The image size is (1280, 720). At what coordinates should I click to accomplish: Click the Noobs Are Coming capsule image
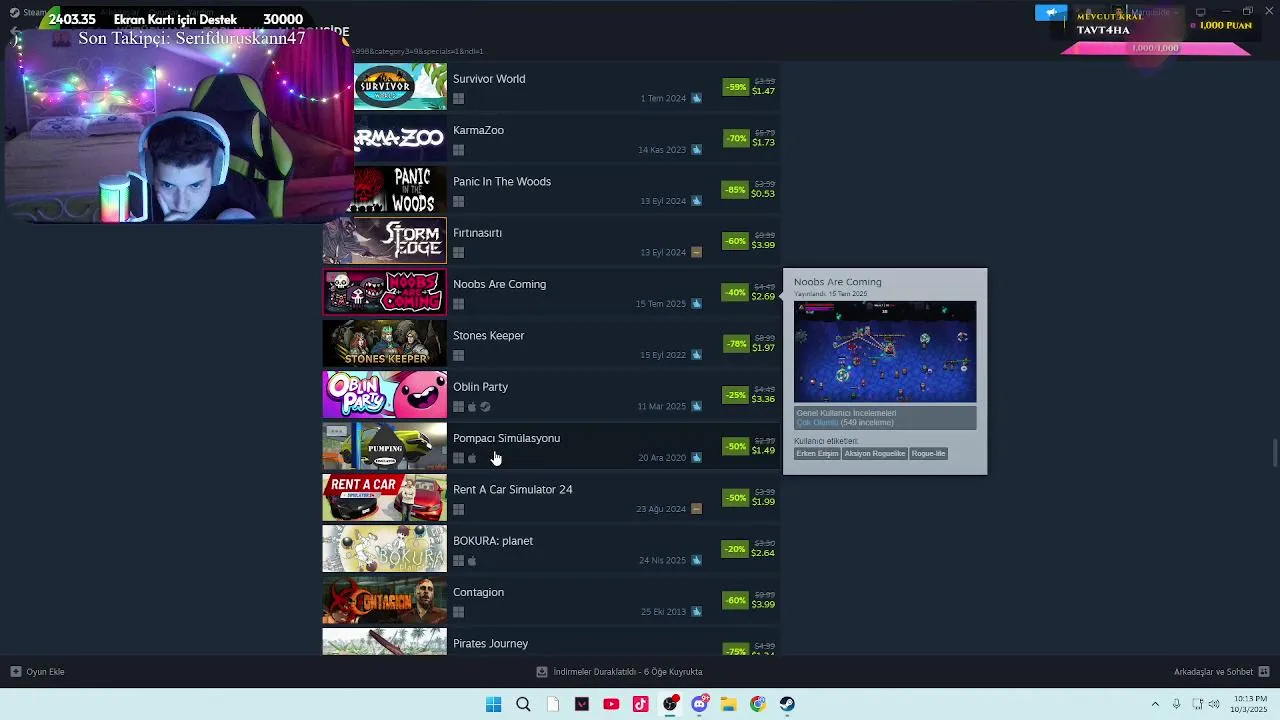384,292
